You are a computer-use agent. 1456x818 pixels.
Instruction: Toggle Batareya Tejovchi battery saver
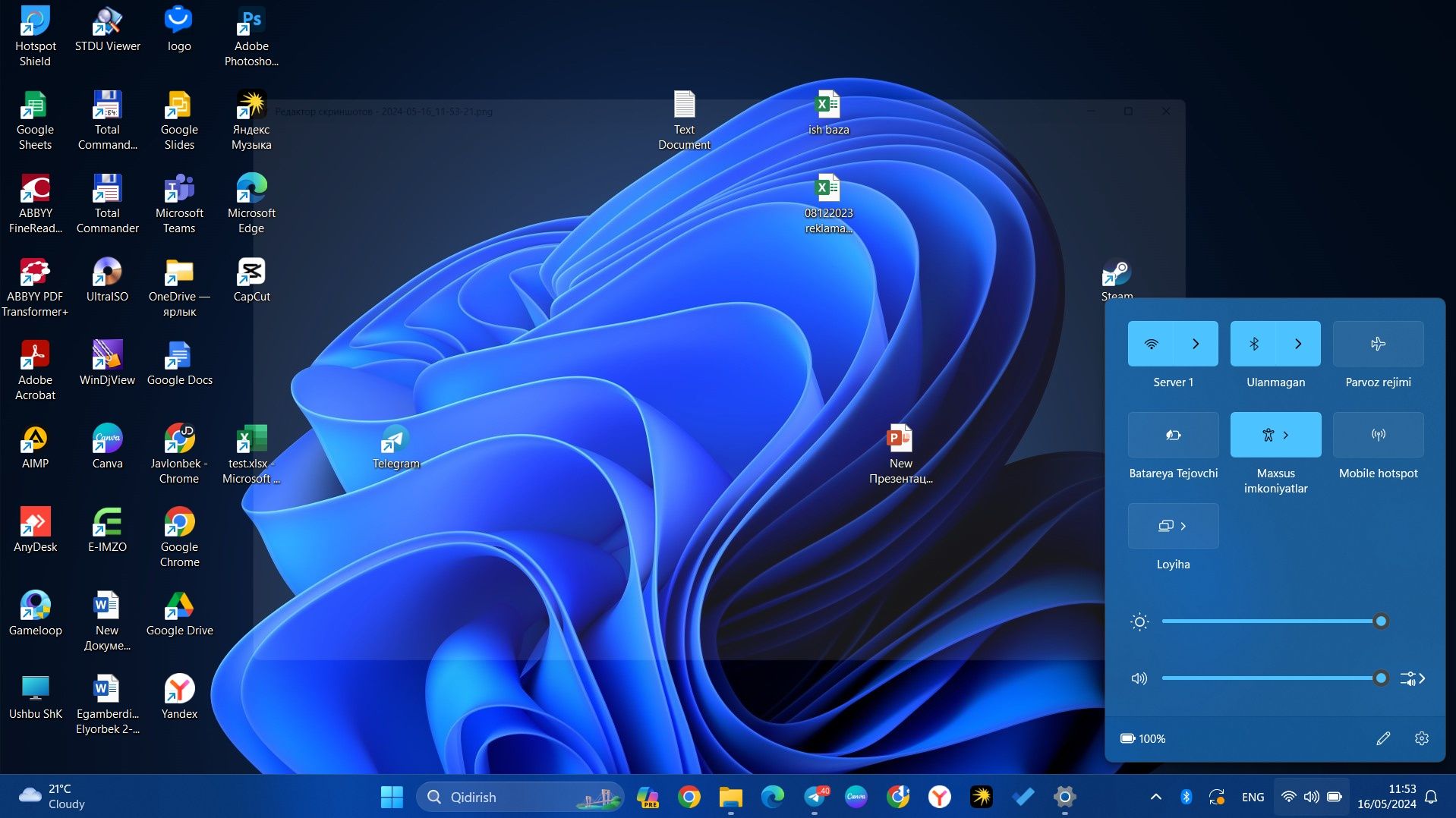pyautogui.click(x=1173, y=435)
